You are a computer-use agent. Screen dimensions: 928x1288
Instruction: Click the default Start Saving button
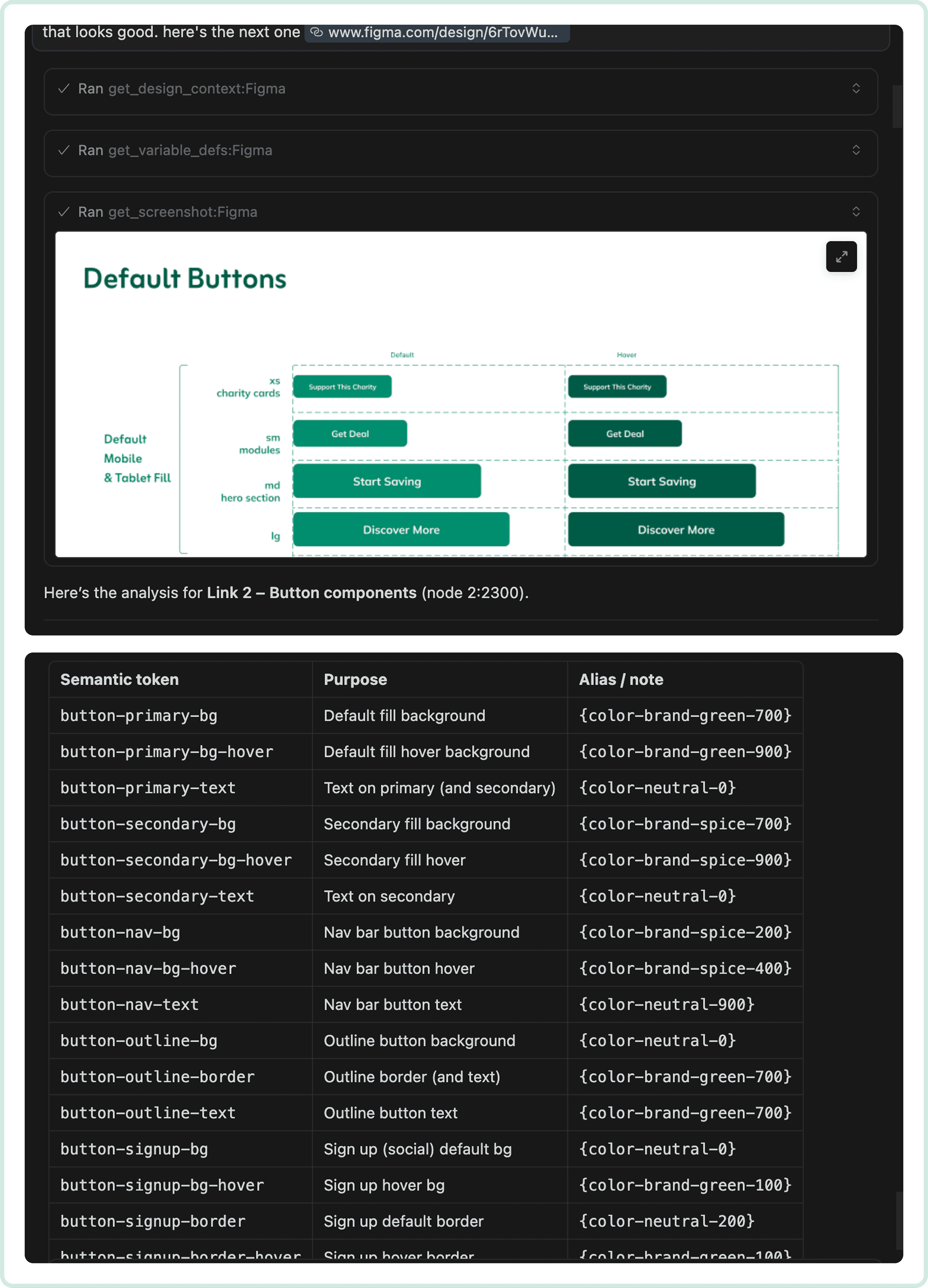pyautogui.click(x=387, y=481)
